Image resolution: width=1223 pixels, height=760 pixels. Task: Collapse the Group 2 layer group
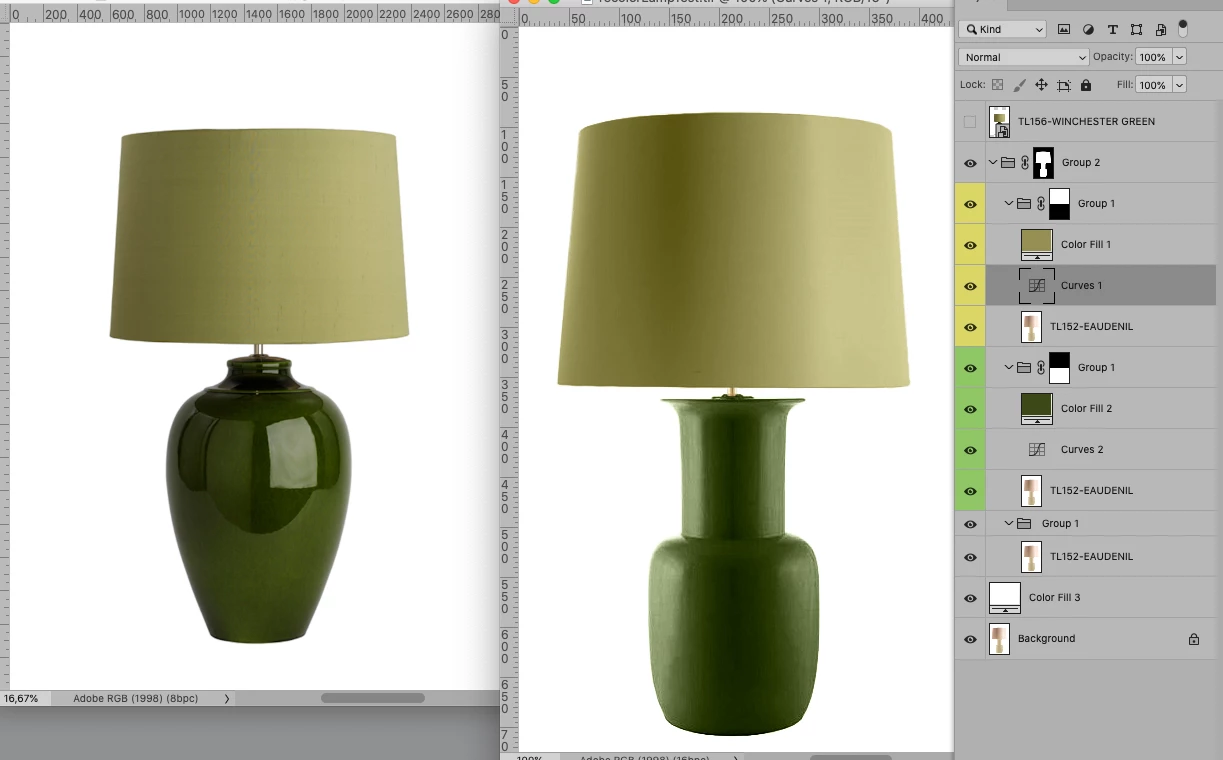[x=993, y=162]
